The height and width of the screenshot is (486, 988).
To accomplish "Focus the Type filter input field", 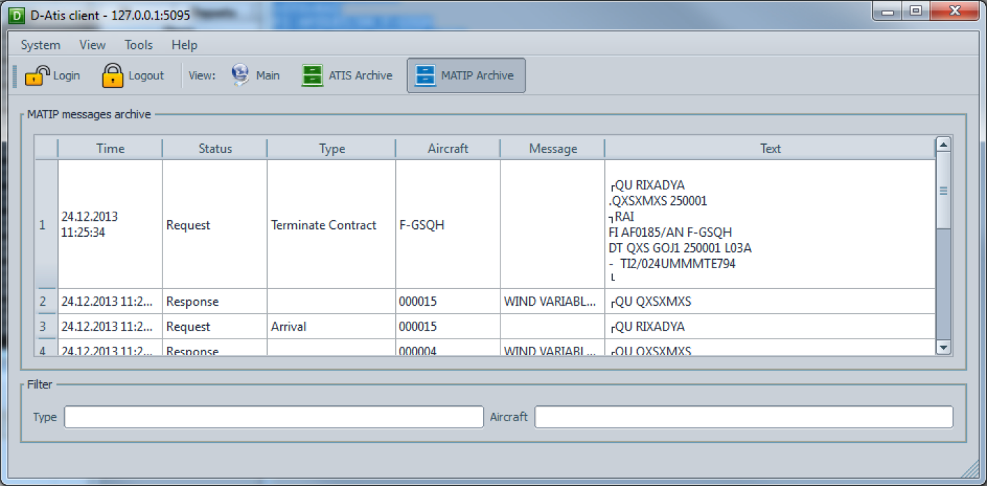I will [x=273, y=417].
